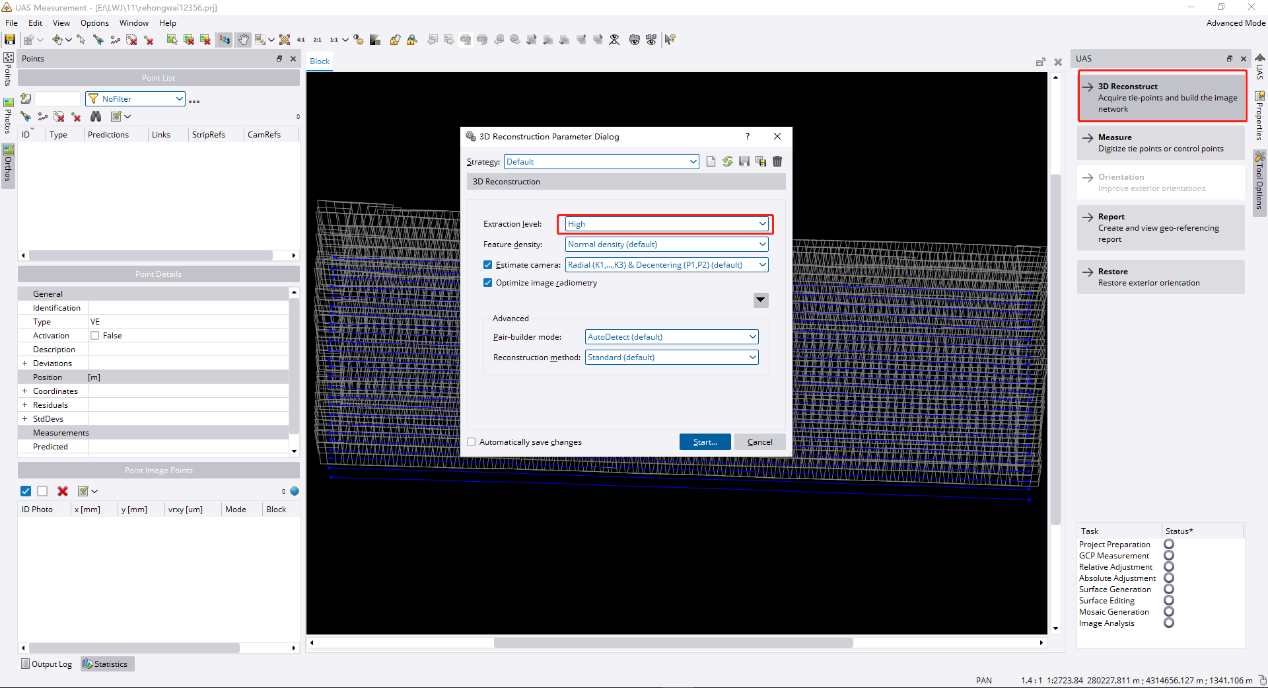Click the point ID input field
Screen dimensions: 1268x688
(x=58, y=99)
